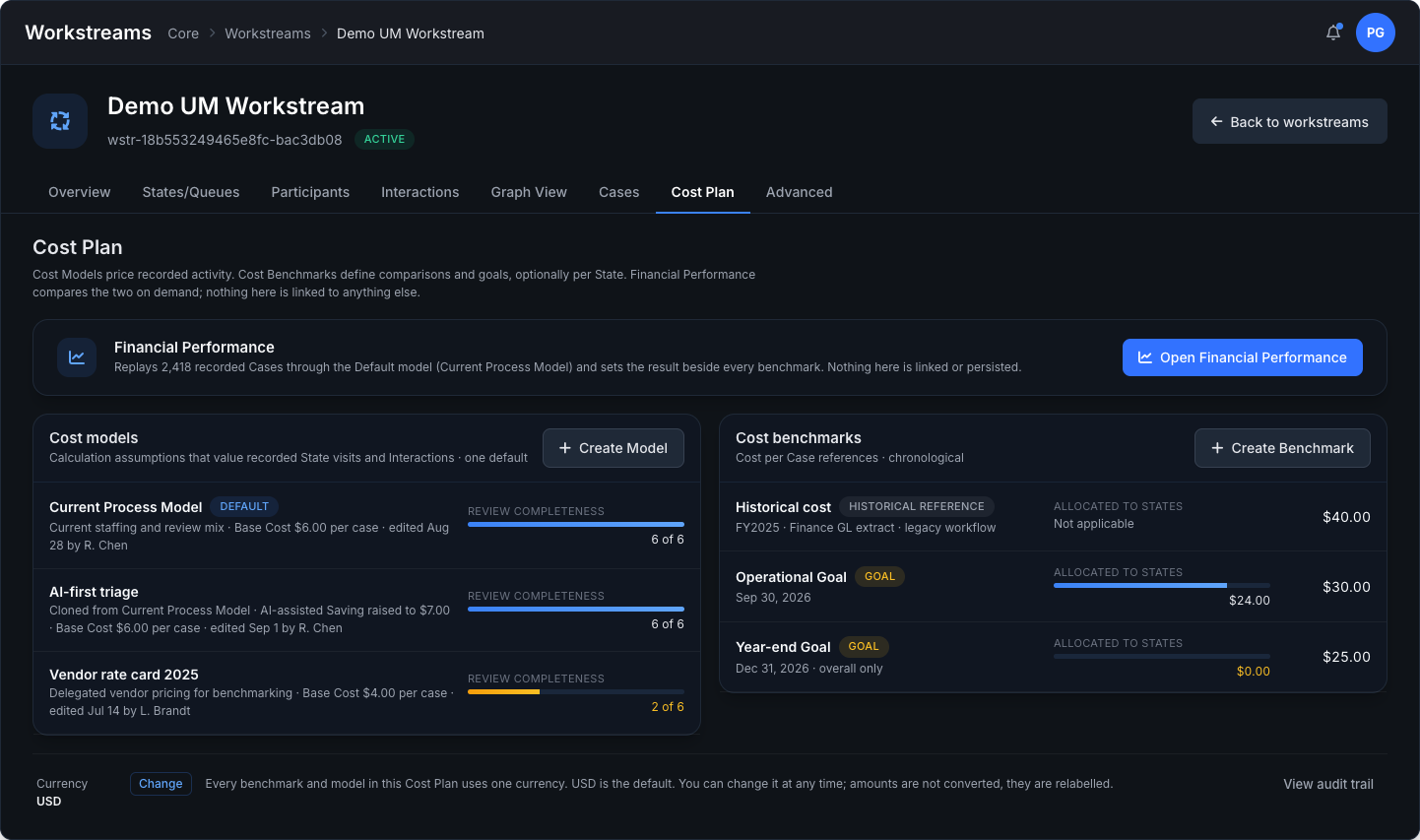This screenshot has height=840, width=1420.
Task: Click Year-end Goal allocation bar
Action: tap(1162, 656)
